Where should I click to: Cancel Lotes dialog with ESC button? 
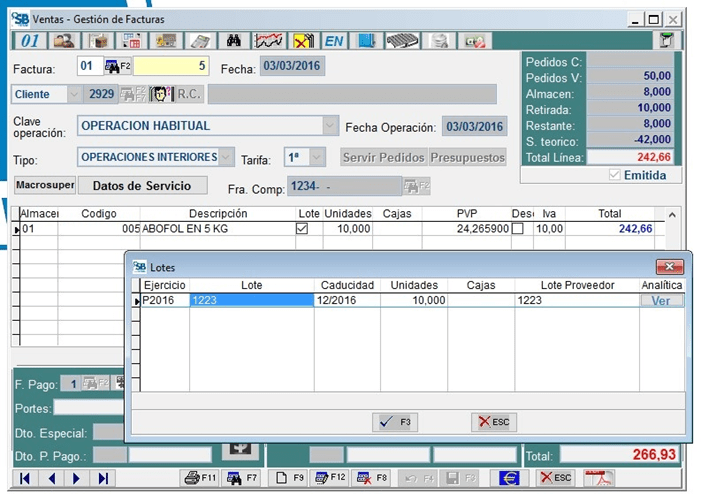494,422
